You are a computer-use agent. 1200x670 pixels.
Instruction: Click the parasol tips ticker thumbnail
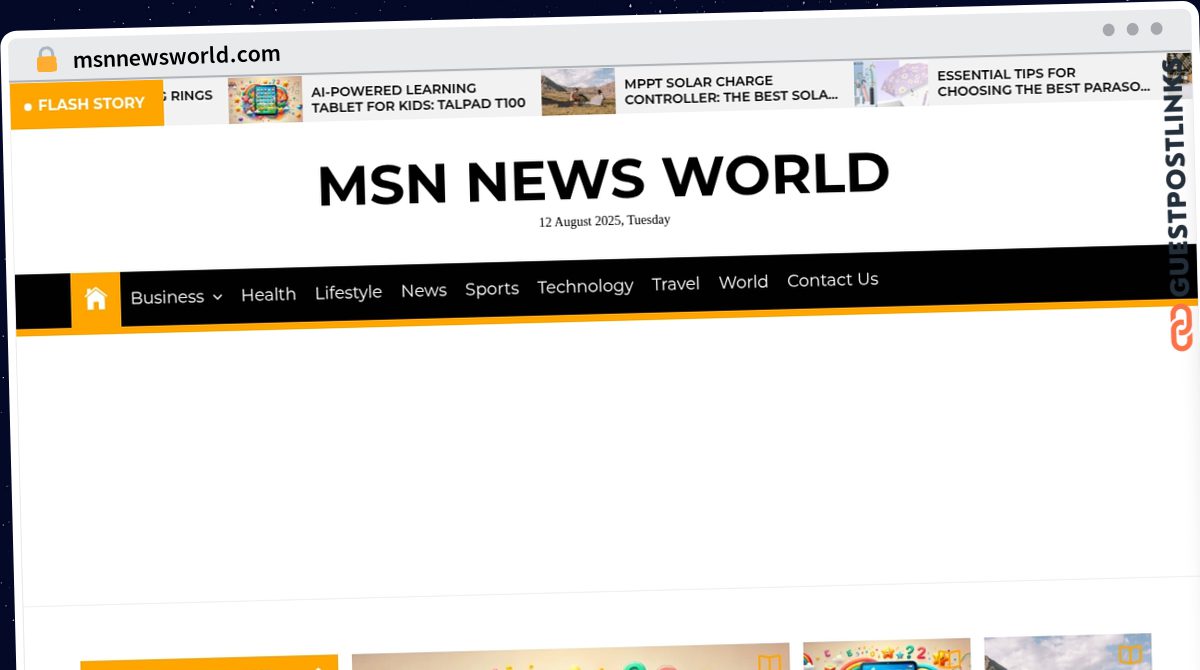(x=890, y=83)
